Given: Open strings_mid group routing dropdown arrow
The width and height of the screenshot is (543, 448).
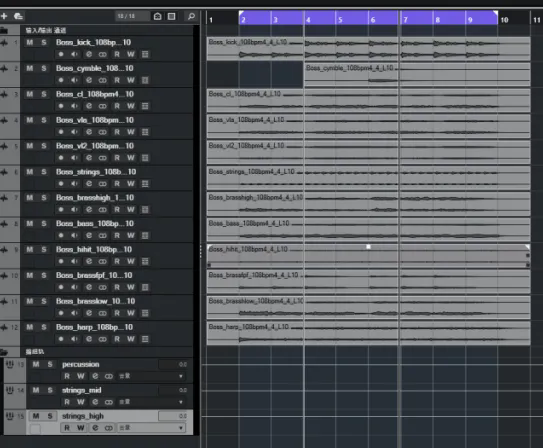Looking at the screenshot, I should pos(181,402).
